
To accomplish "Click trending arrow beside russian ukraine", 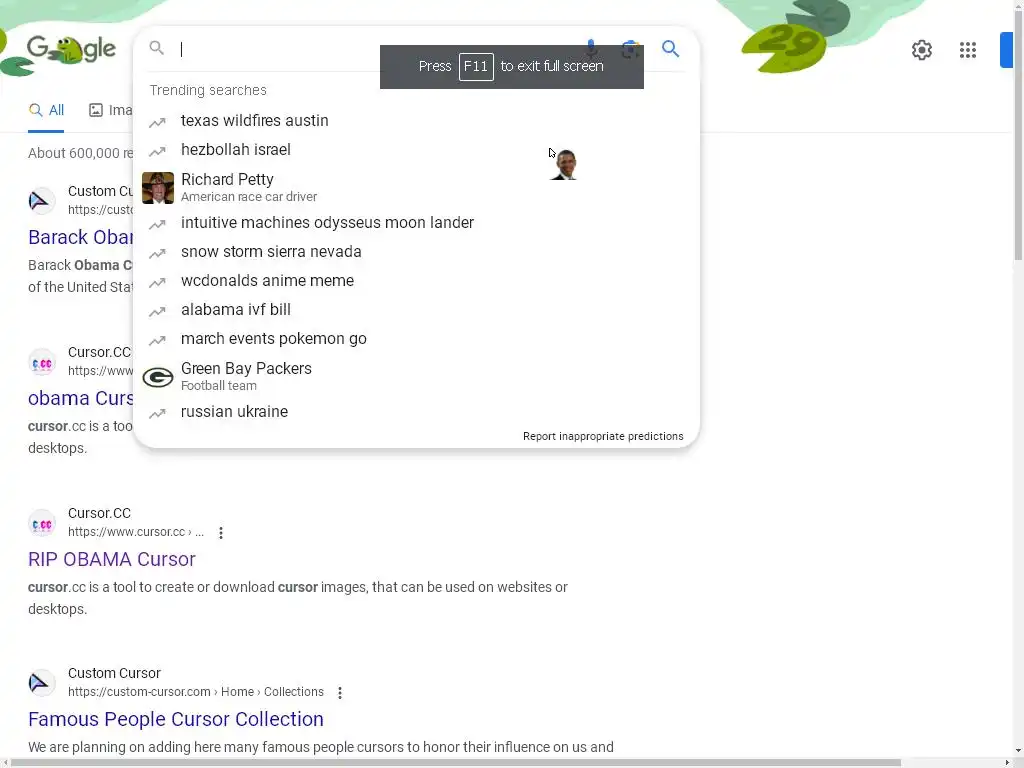I will click(157, 413).
